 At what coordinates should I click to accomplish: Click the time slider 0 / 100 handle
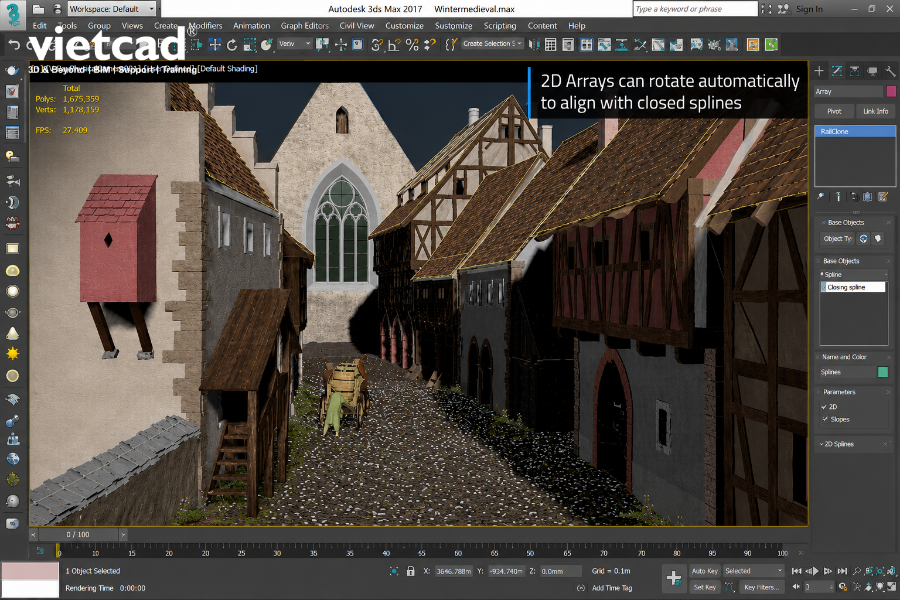coord(77,535)
